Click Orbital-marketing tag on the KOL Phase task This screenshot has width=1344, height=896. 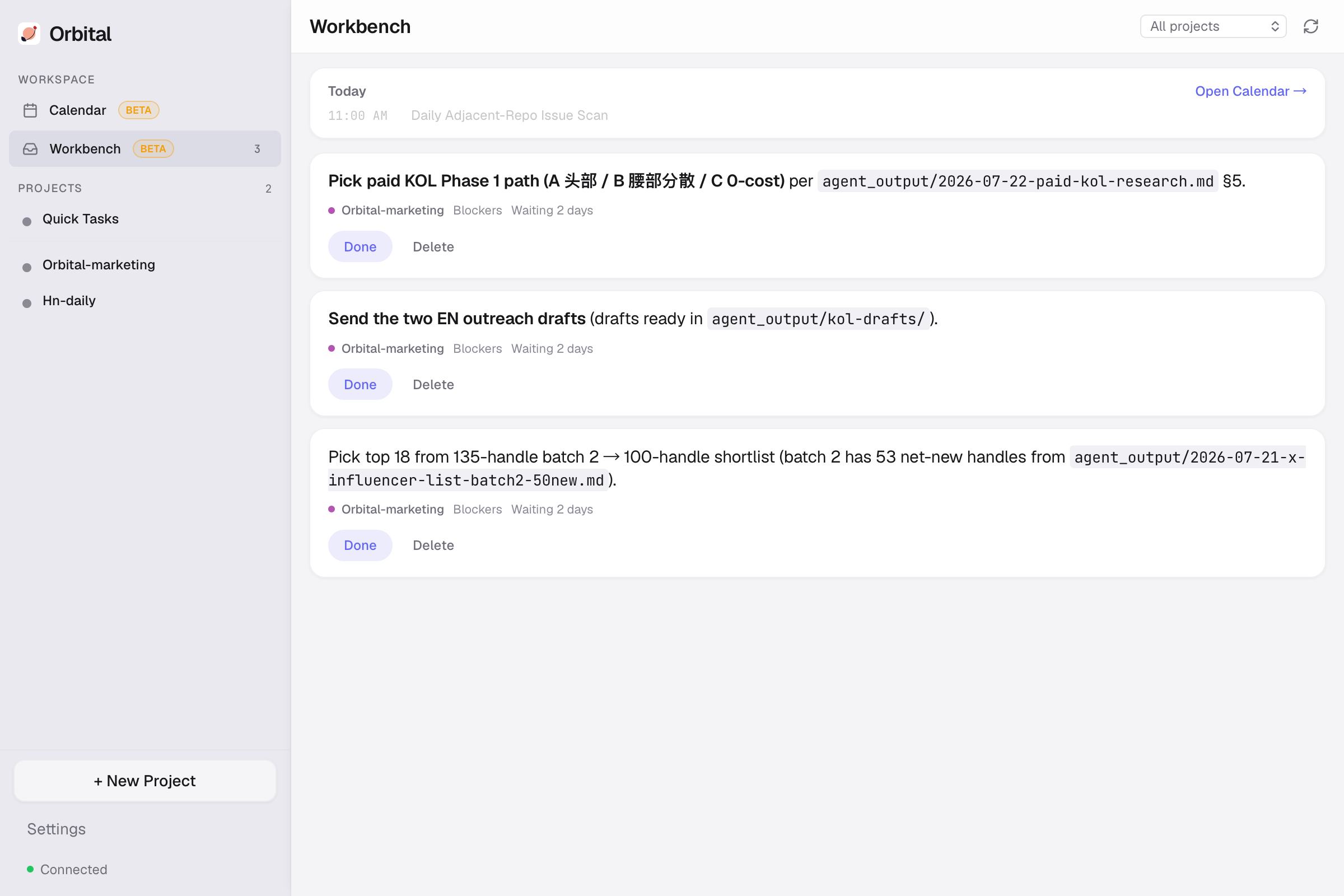(x=393, y=211)
